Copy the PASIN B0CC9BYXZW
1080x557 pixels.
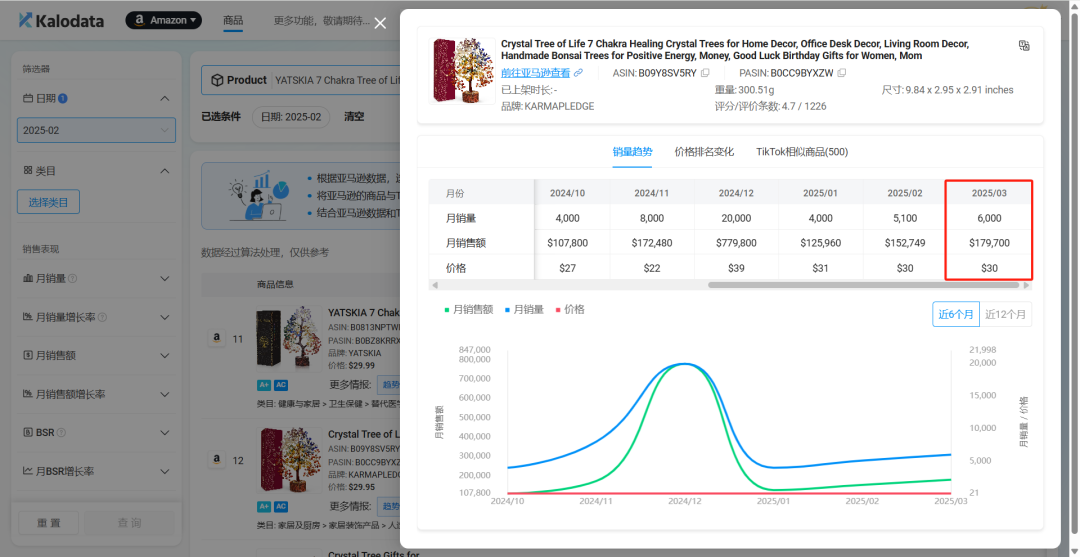point(842,73)
